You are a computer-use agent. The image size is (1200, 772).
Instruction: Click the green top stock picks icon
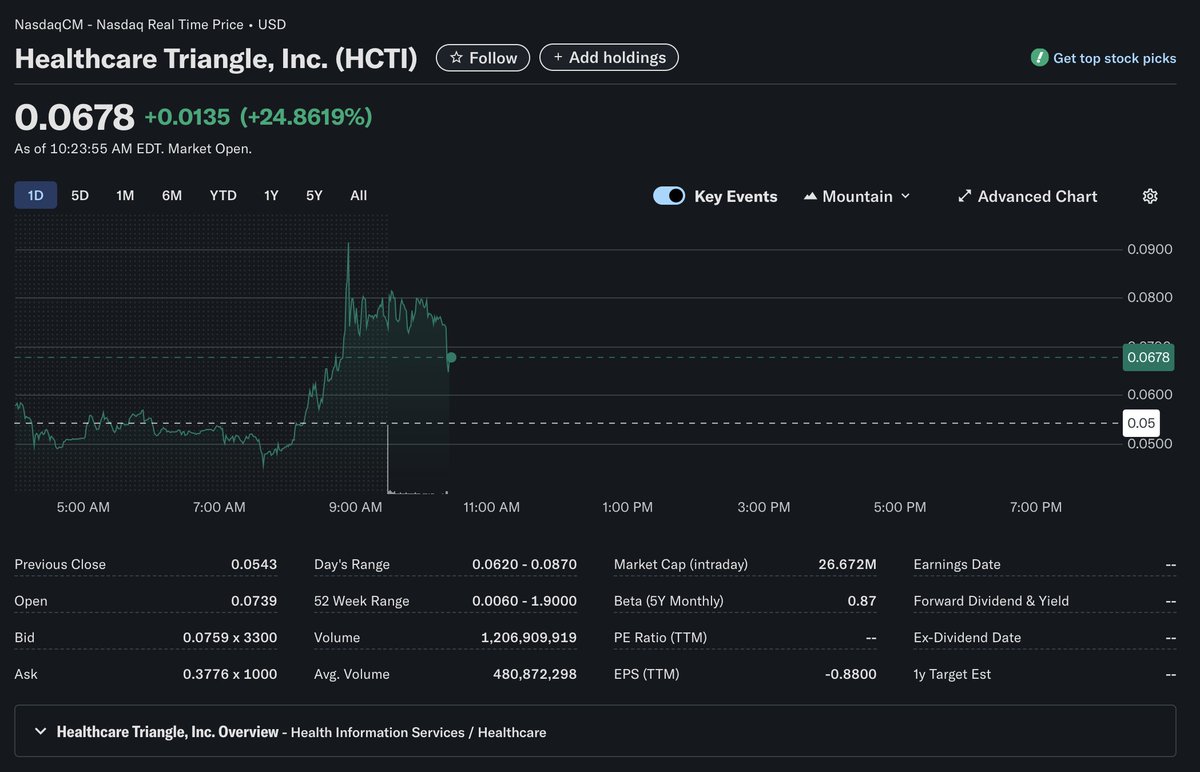pos(1040,58)
